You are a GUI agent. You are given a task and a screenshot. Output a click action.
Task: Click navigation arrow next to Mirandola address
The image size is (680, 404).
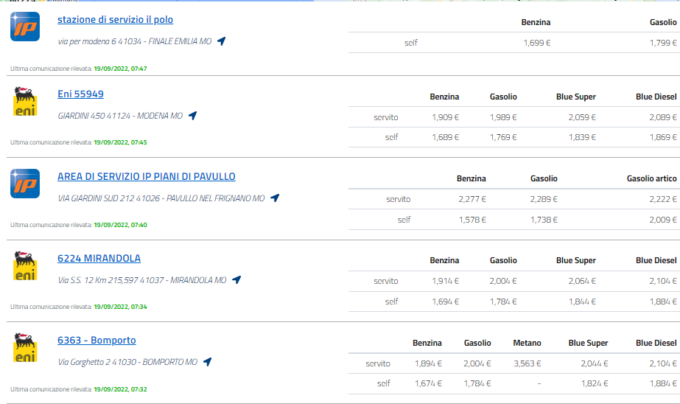[236, 279]
